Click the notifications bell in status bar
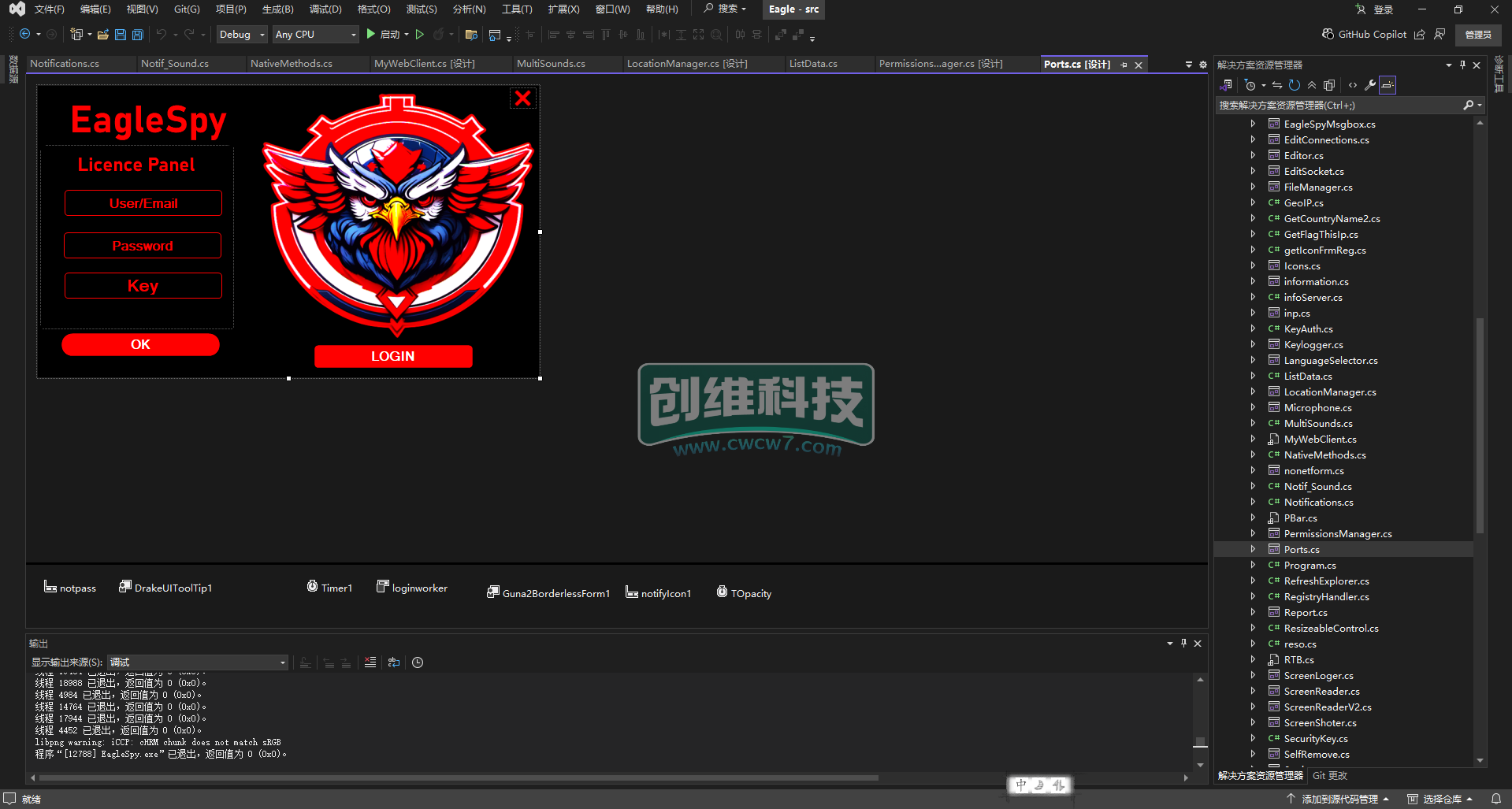The height and width of the screenshot is (809, 1512). pyautogui.click(x=1496, y=799)
